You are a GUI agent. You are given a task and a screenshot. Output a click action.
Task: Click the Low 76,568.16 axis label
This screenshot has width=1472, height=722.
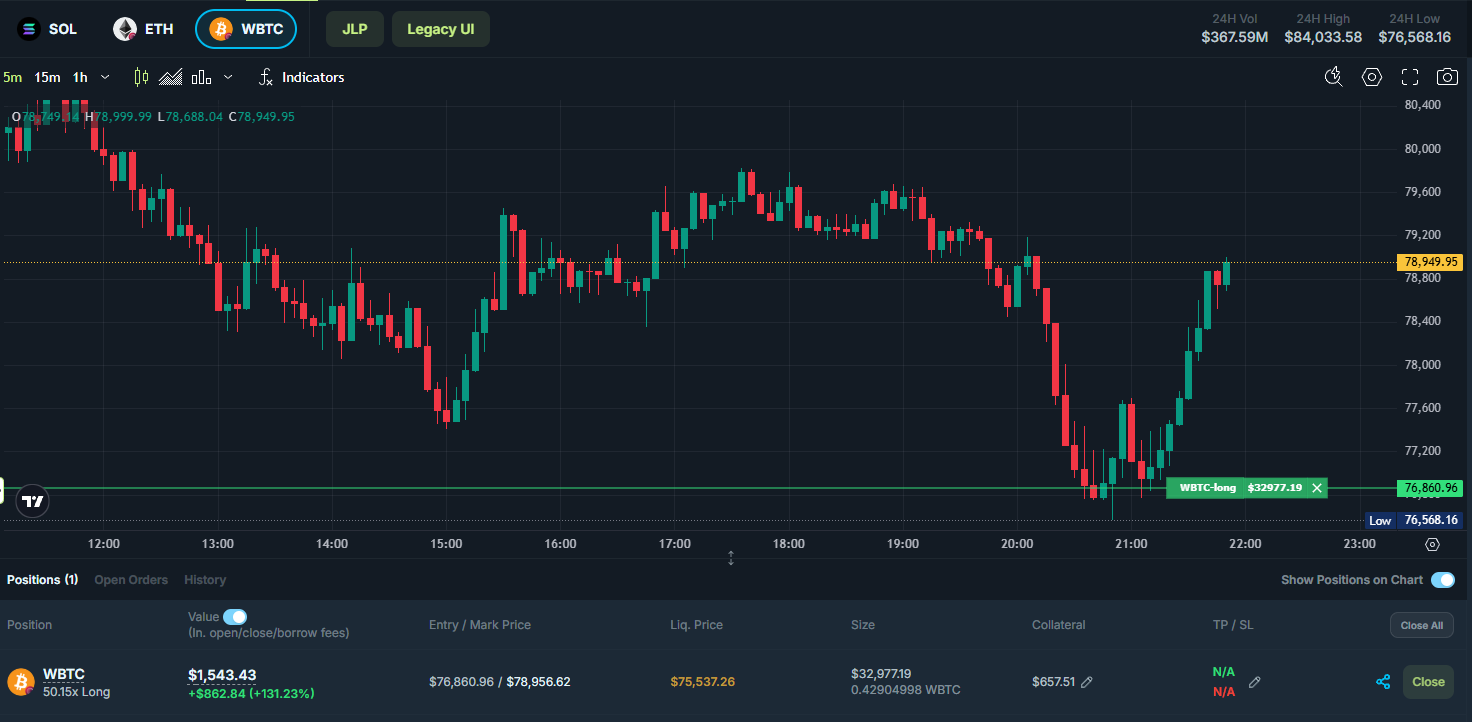[x=1413, y=520]
